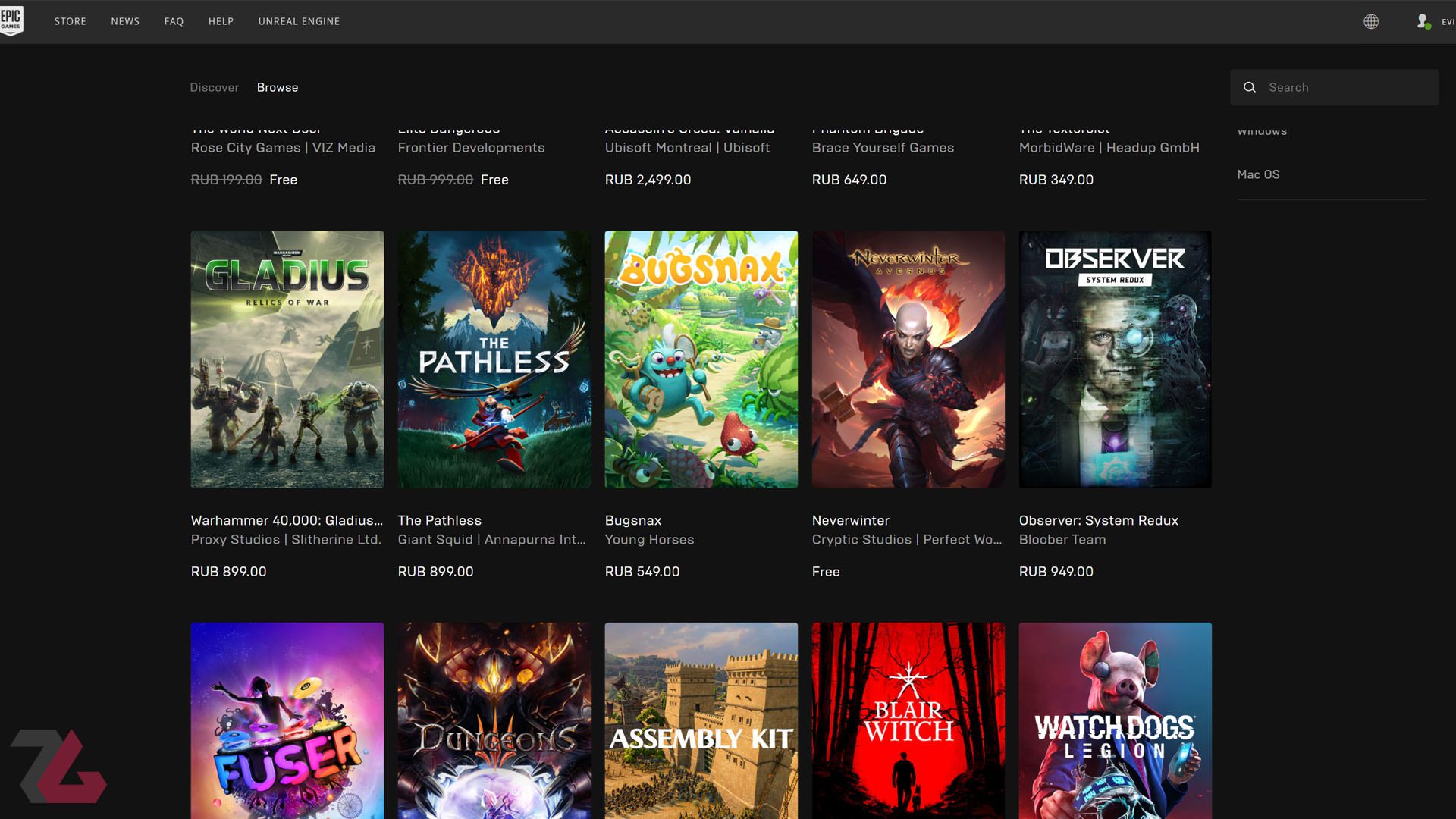Click the Neverwinter title text

pyautogui.click(x=851, y=520)
